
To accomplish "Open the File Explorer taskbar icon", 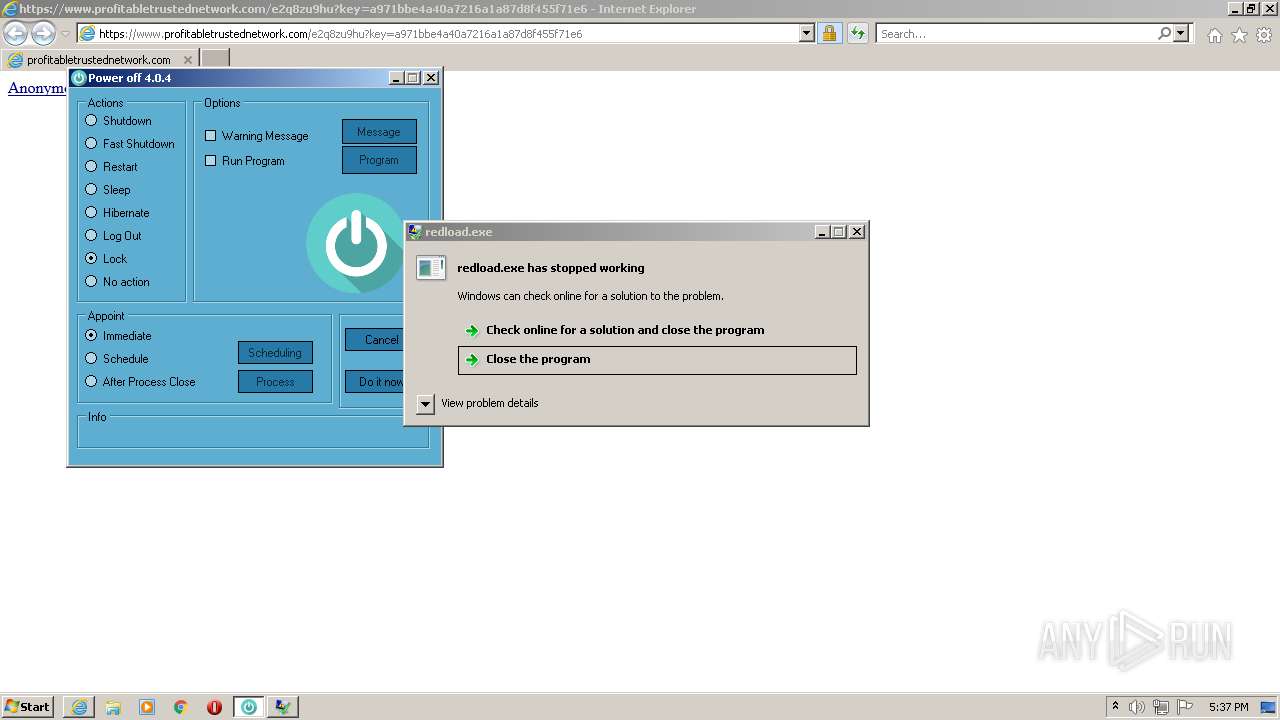I will pyautogui.click(x=113, y=707).
